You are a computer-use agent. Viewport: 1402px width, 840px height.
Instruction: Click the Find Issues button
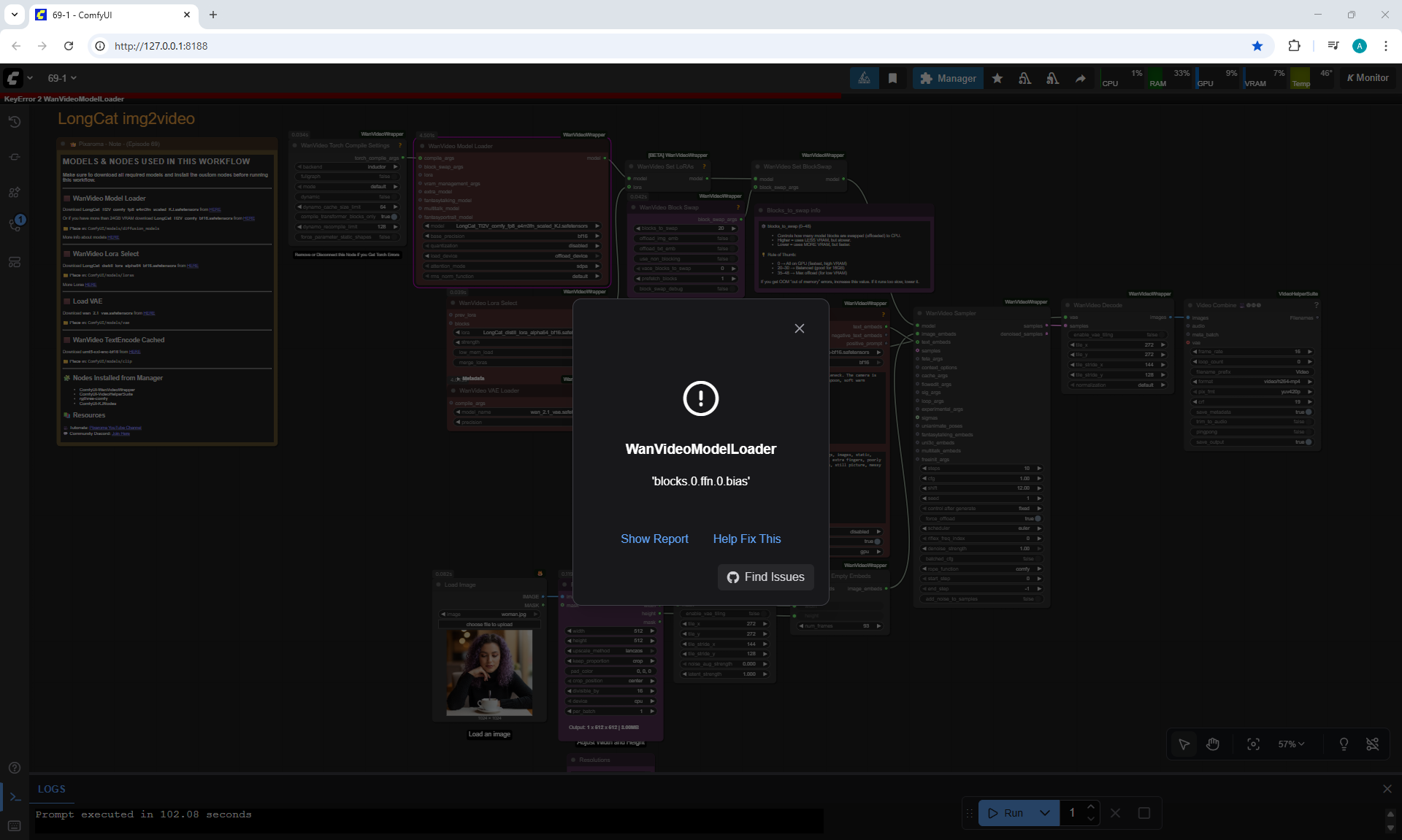pos(765,577)
